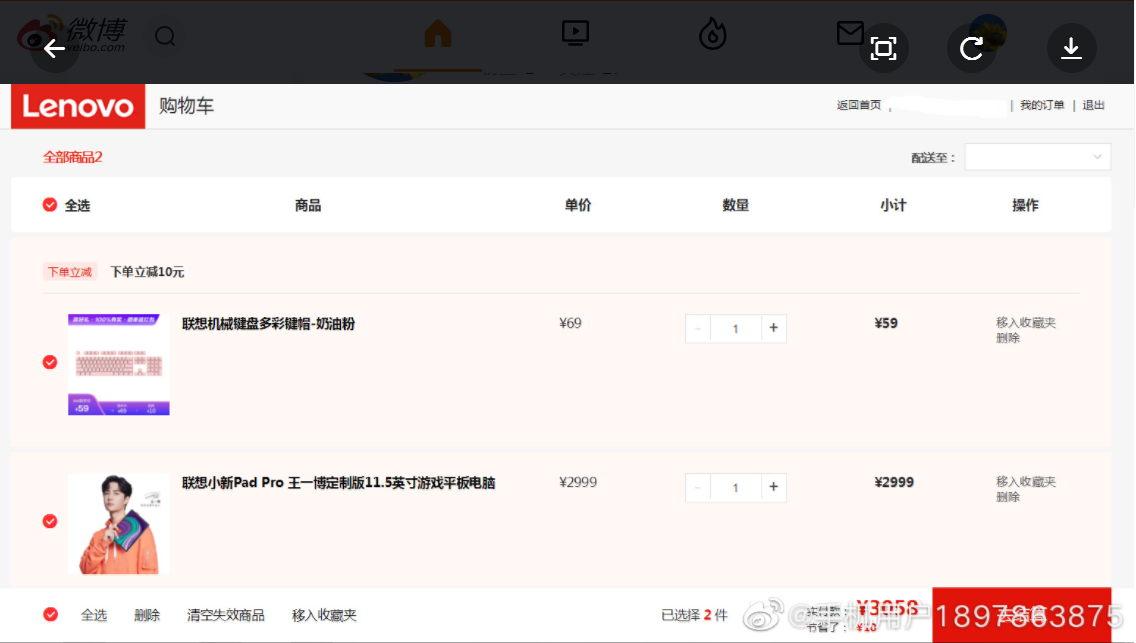Click 删除 in bottom bar

147,615
